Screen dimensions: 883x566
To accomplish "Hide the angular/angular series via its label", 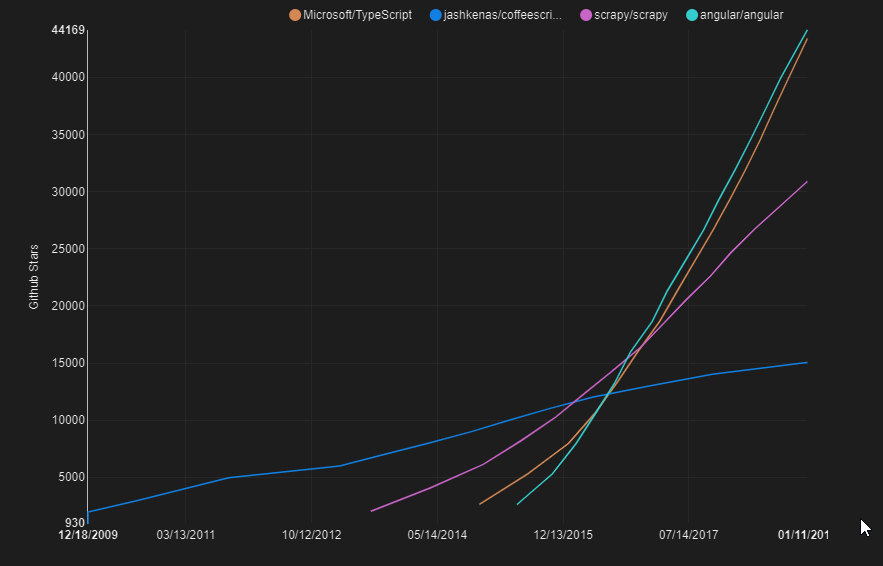I will pos(742,15).
